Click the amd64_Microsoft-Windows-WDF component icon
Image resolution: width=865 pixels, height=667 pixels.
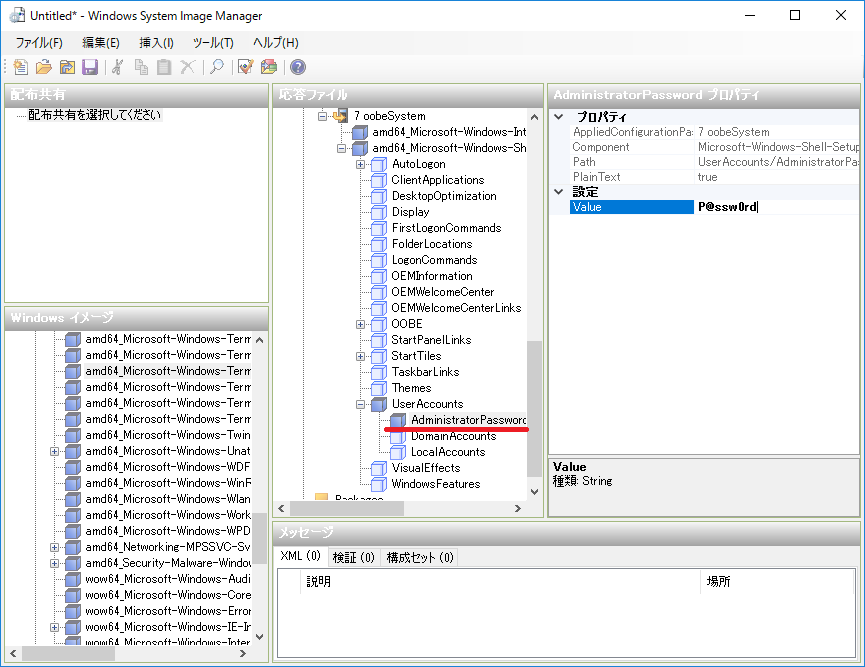(x=73, y=467)
